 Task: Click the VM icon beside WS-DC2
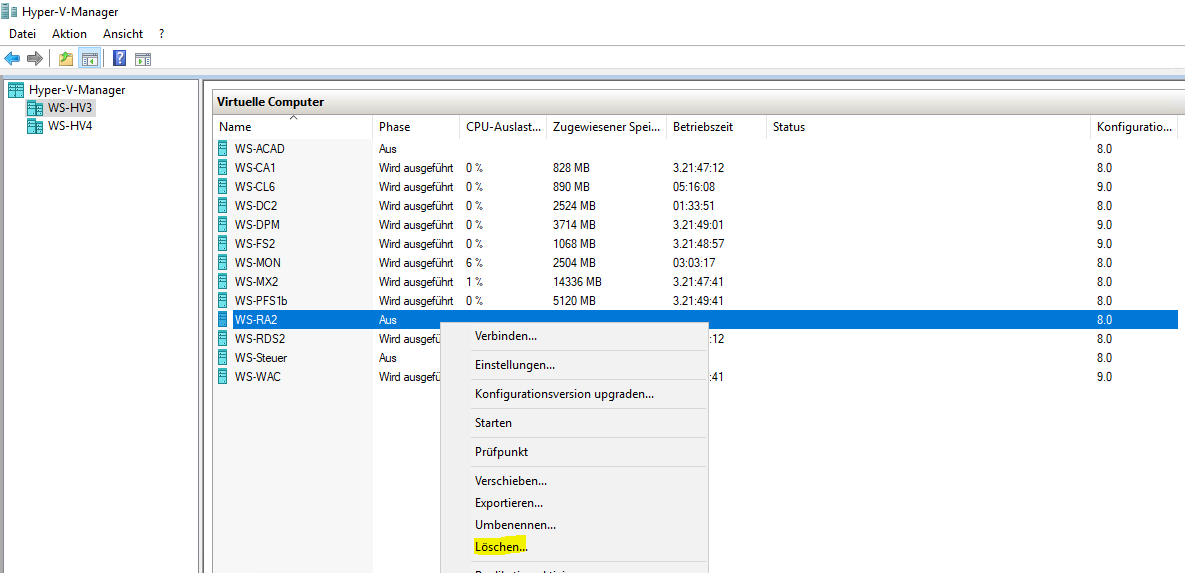click(x=223, y=205)
